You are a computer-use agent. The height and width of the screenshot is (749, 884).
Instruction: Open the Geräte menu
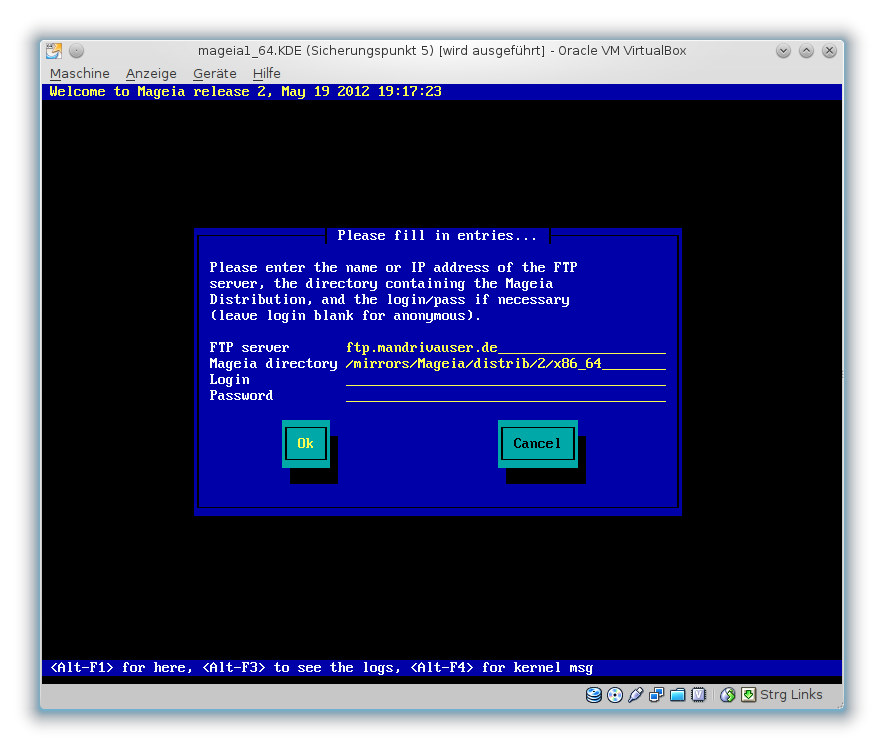214,74
